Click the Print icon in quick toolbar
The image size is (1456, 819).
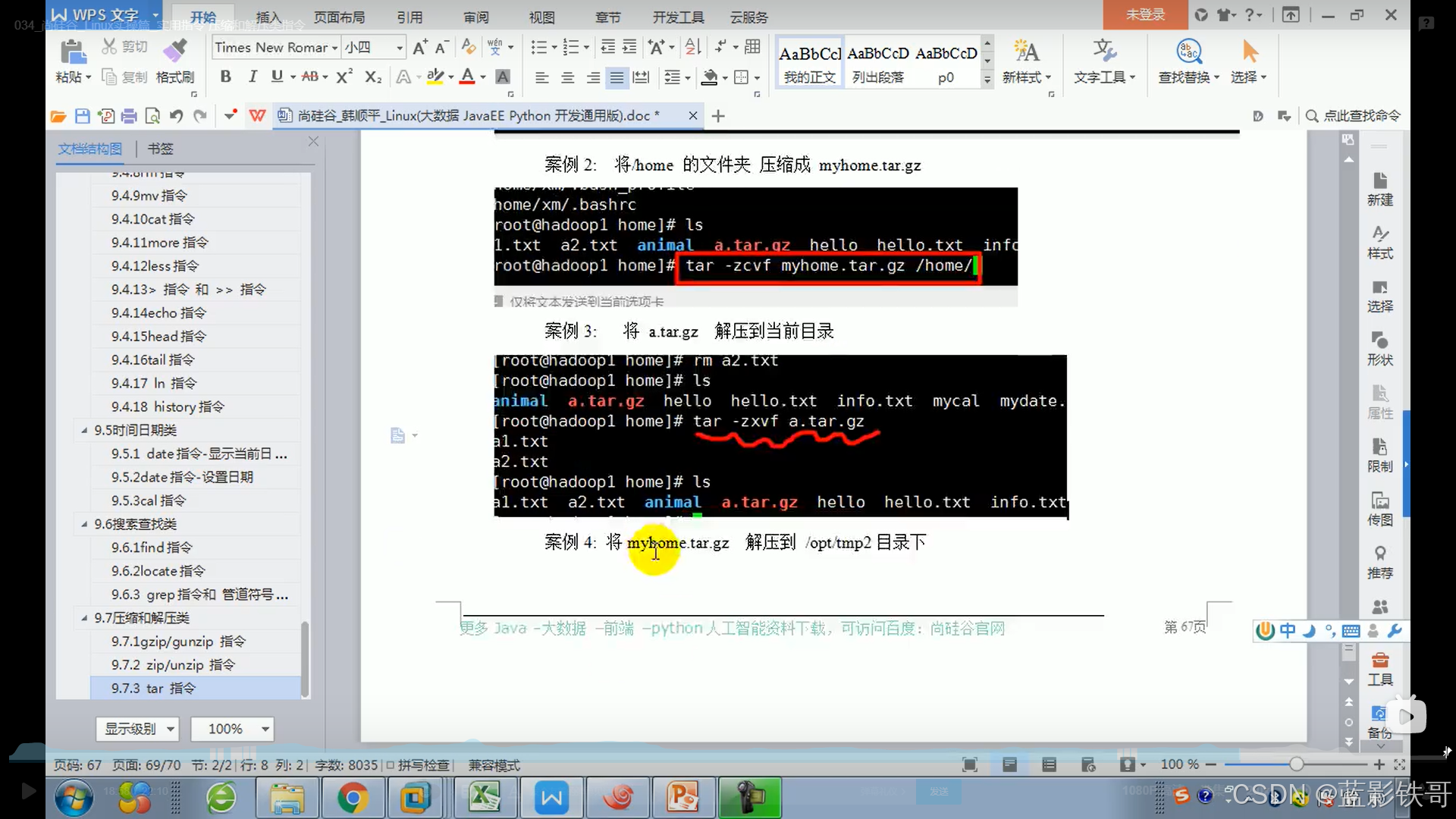(129, 116)
